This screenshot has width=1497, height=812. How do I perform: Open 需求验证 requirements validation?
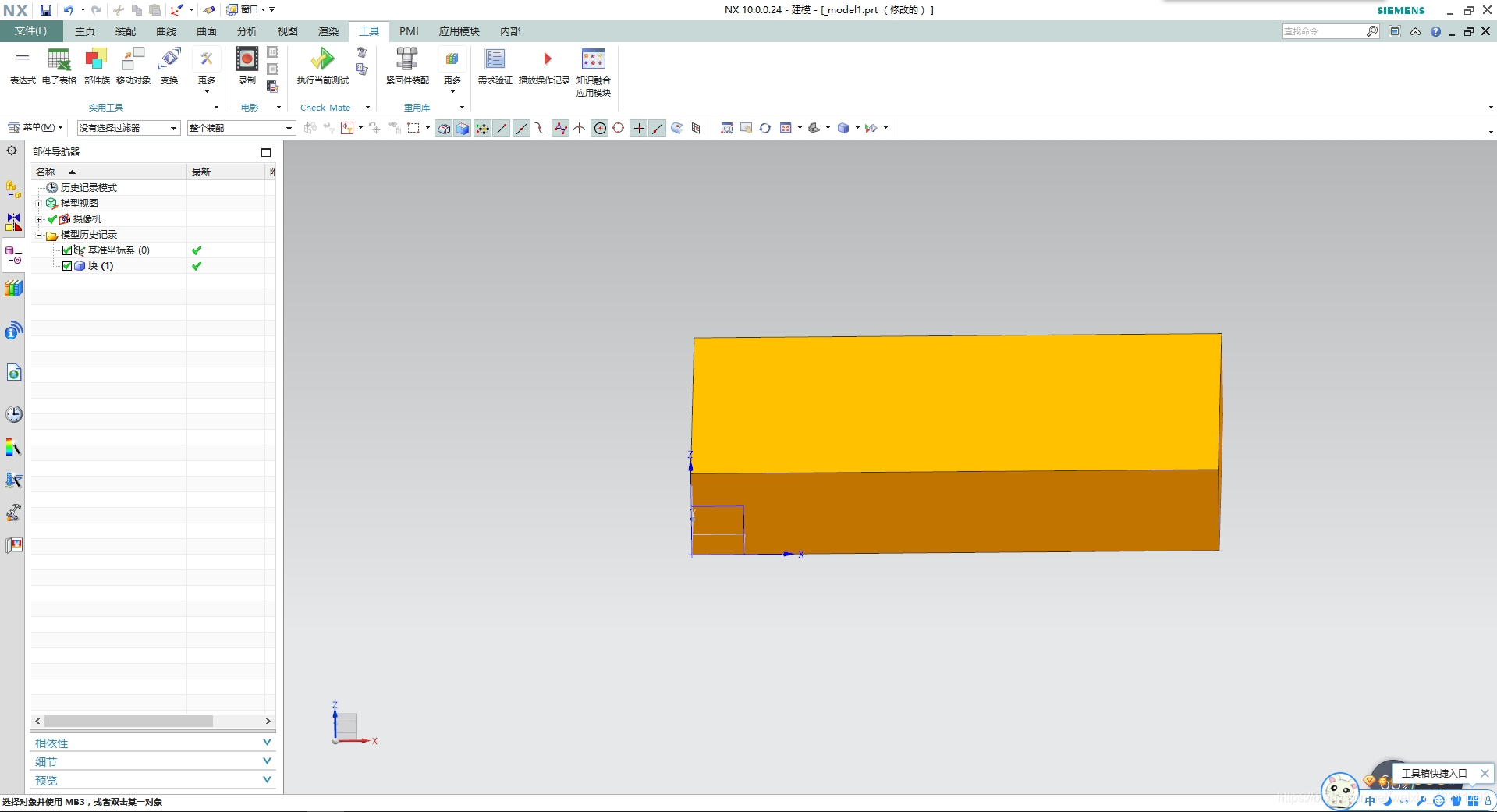[495, 66]
